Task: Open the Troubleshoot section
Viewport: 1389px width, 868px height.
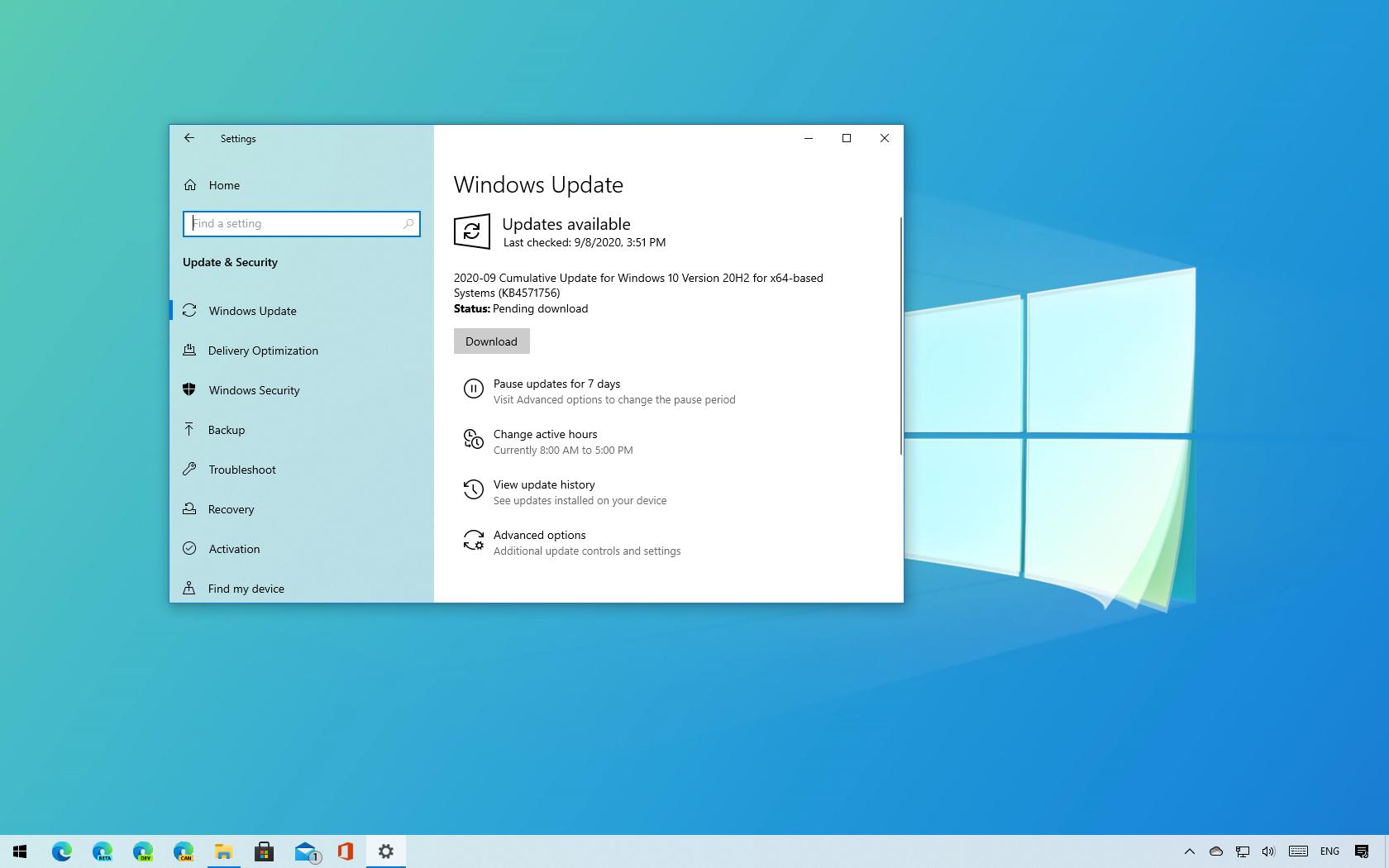Action: click(x=241, y=470)
